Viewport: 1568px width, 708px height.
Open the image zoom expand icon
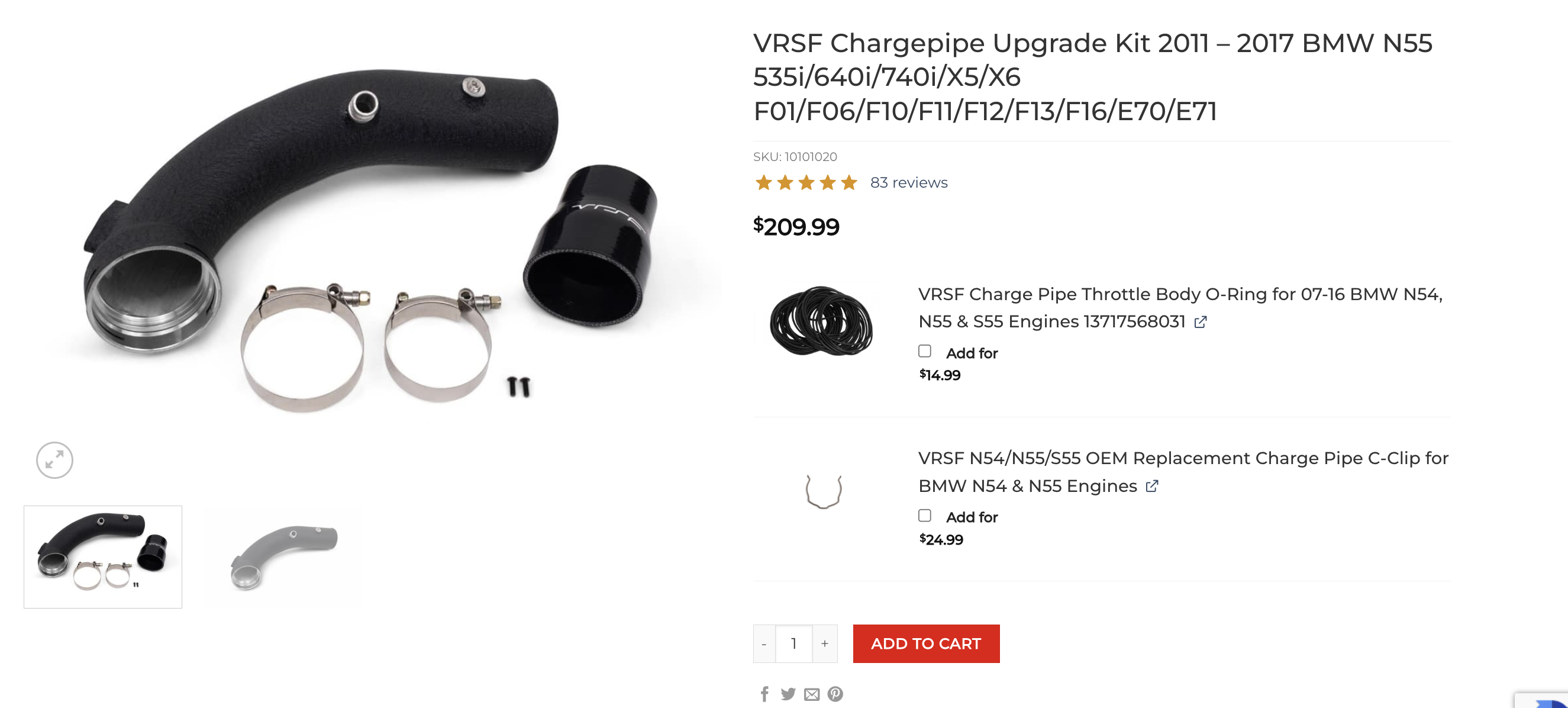click(54, 459)
